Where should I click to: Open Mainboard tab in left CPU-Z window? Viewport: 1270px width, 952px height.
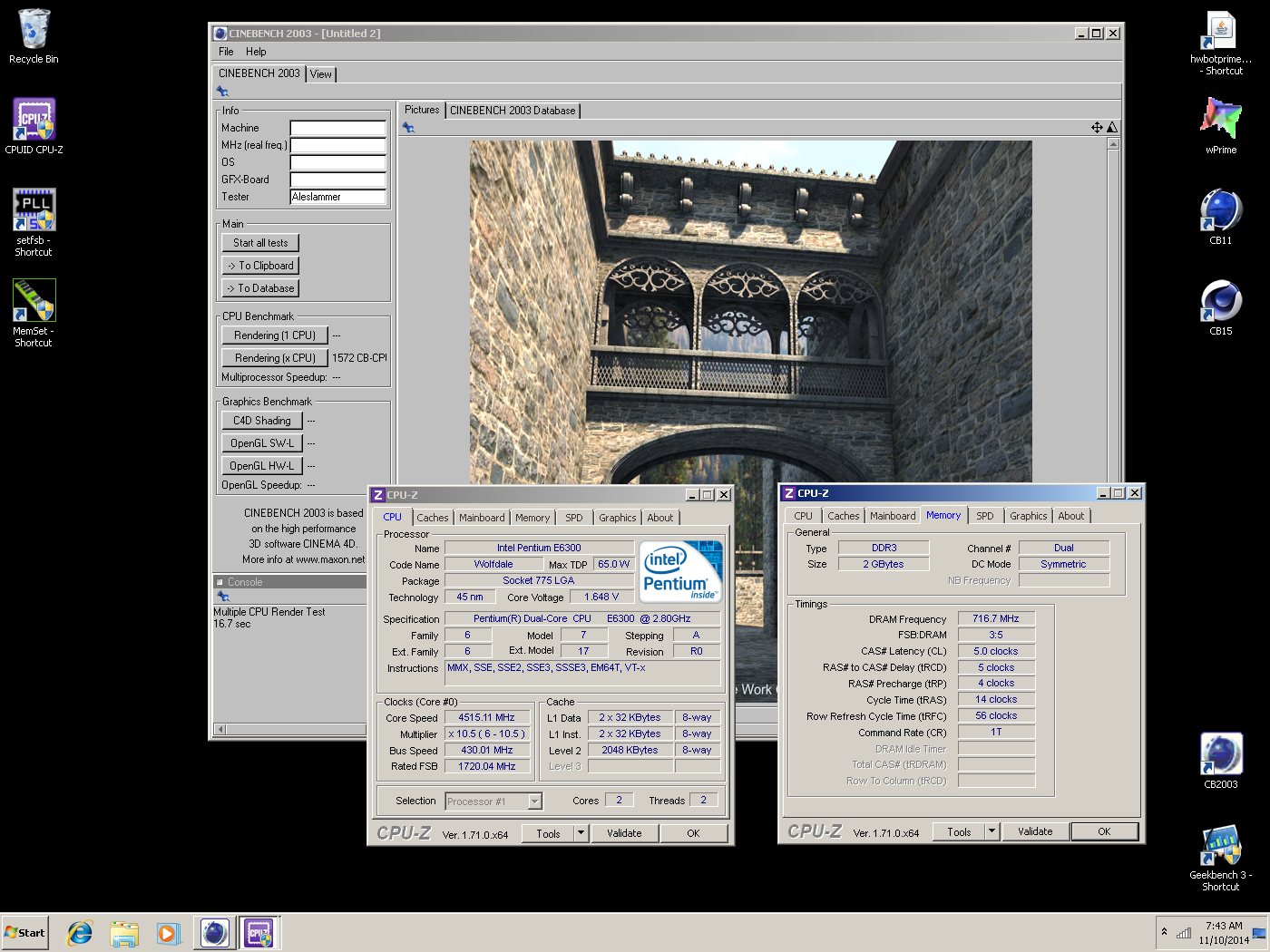[x=482, y=518]
